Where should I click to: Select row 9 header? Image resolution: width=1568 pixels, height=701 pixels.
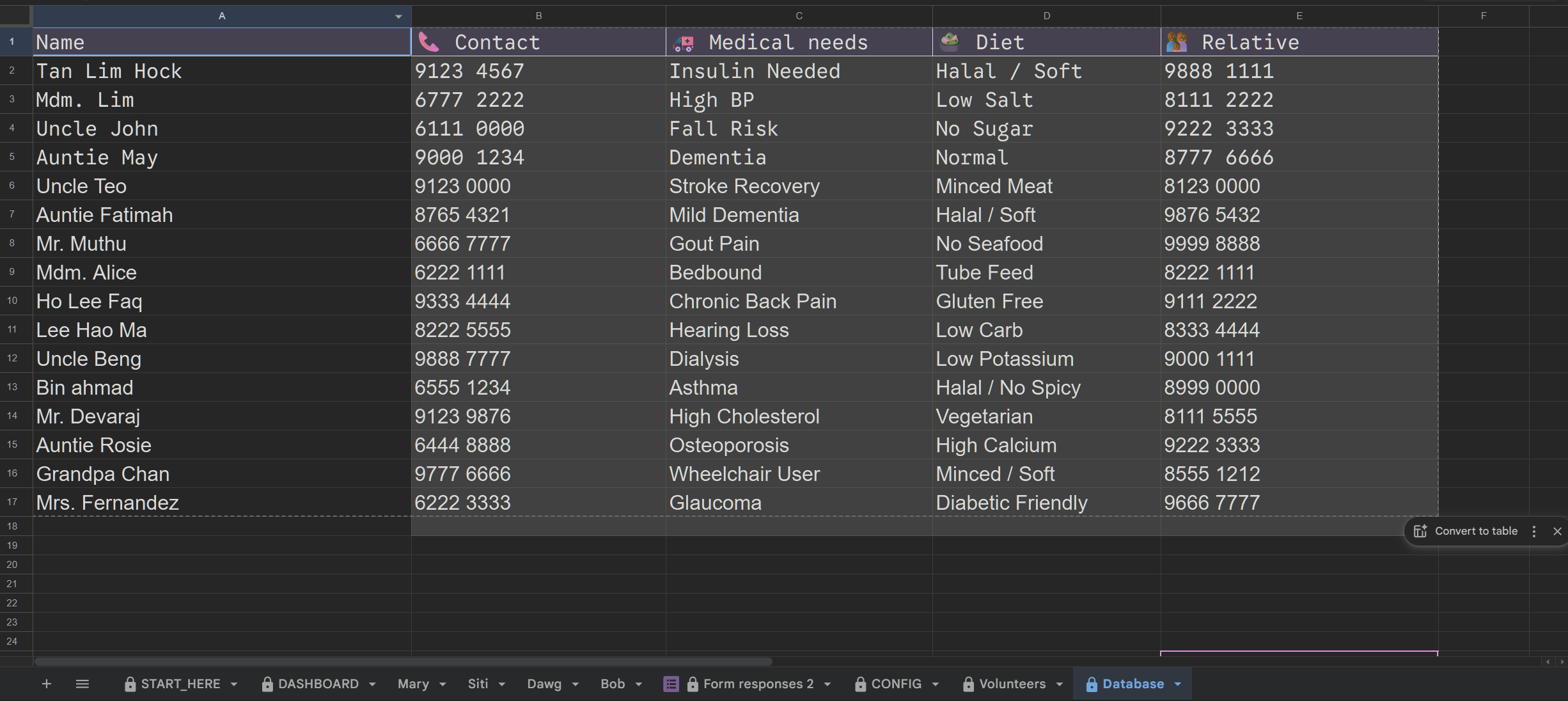12,272
